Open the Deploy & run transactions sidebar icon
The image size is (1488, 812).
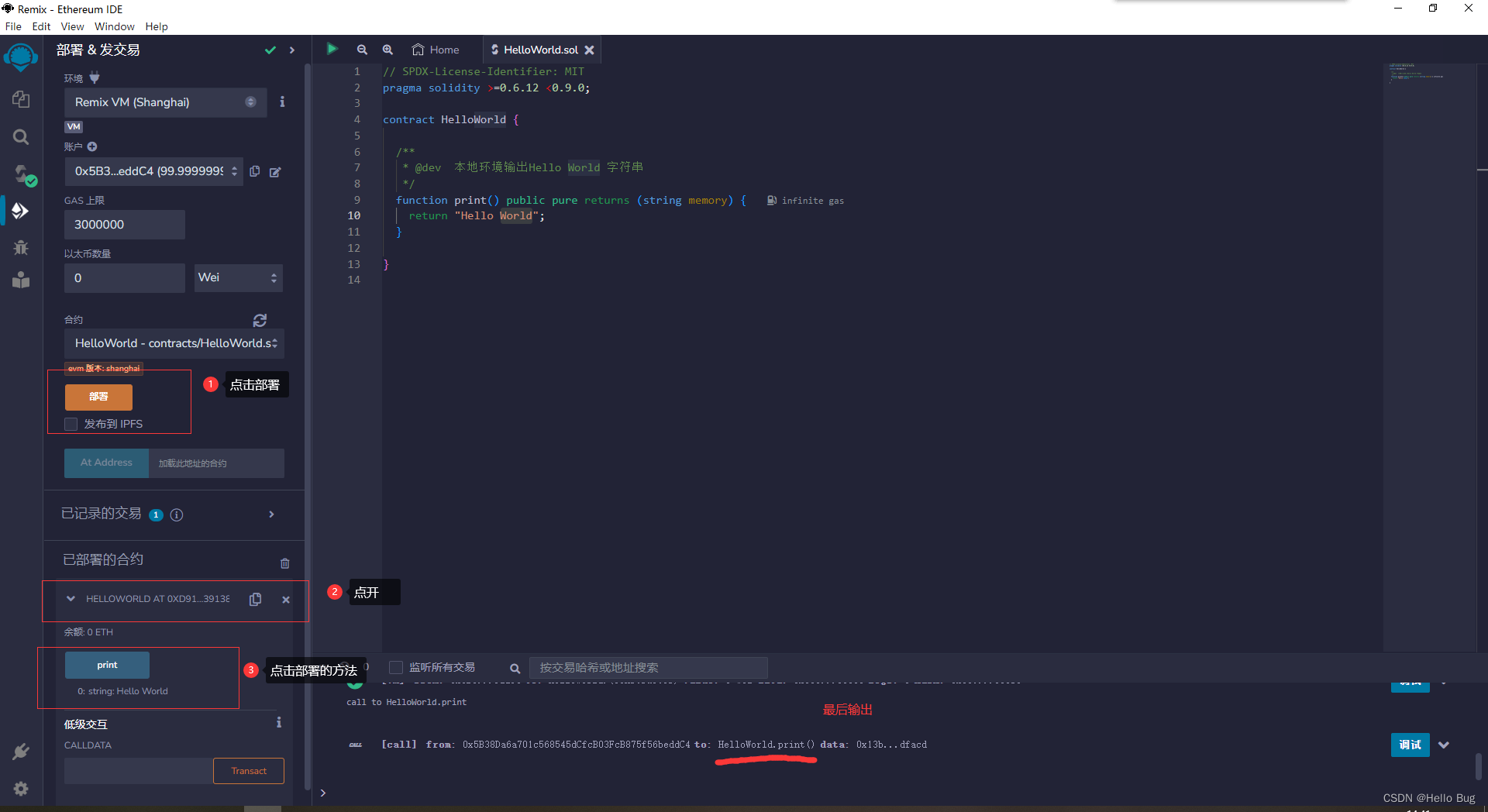(21, 211)
